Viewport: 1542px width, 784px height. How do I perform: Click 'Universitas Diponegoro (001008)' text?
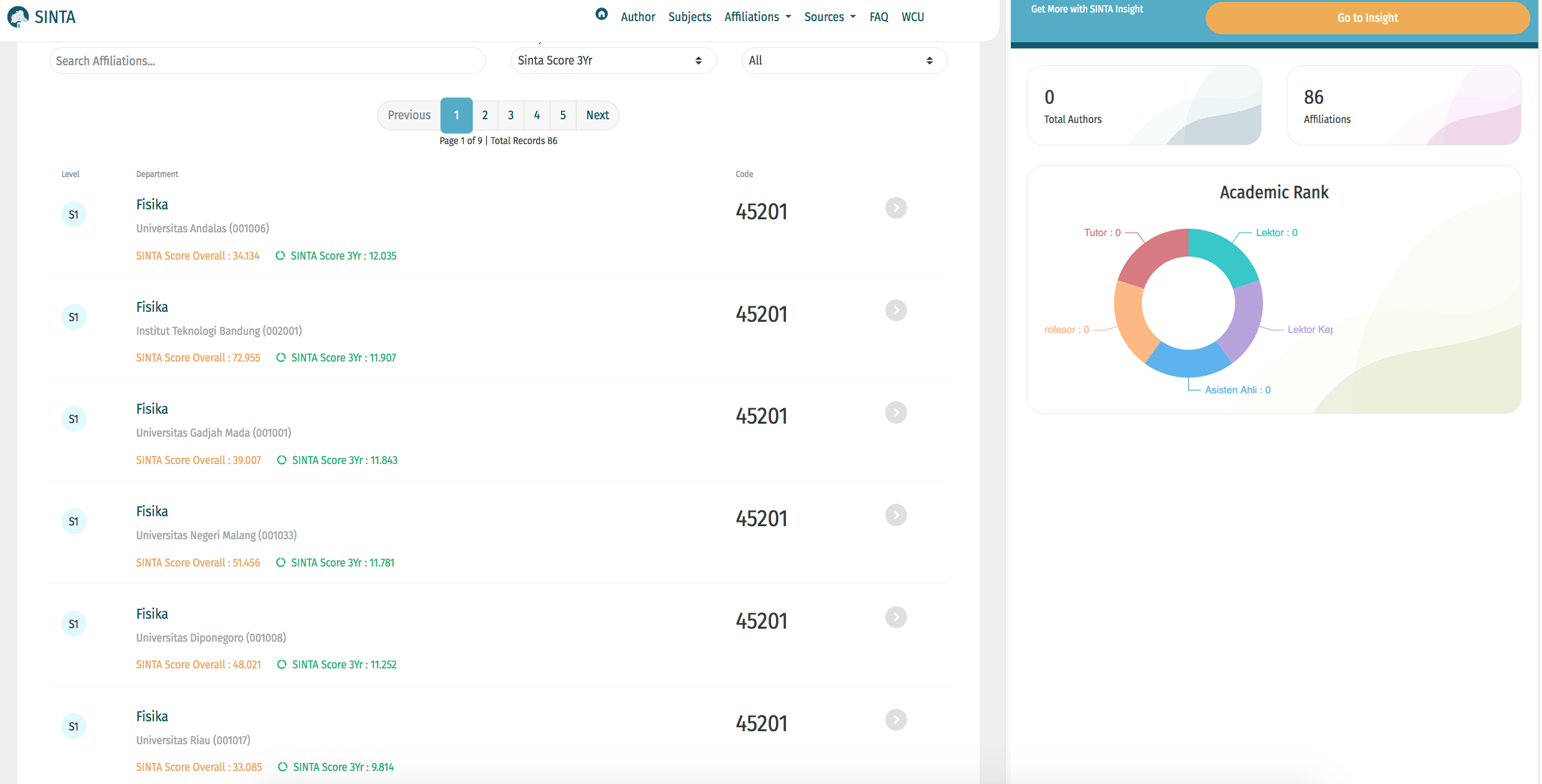211,638
